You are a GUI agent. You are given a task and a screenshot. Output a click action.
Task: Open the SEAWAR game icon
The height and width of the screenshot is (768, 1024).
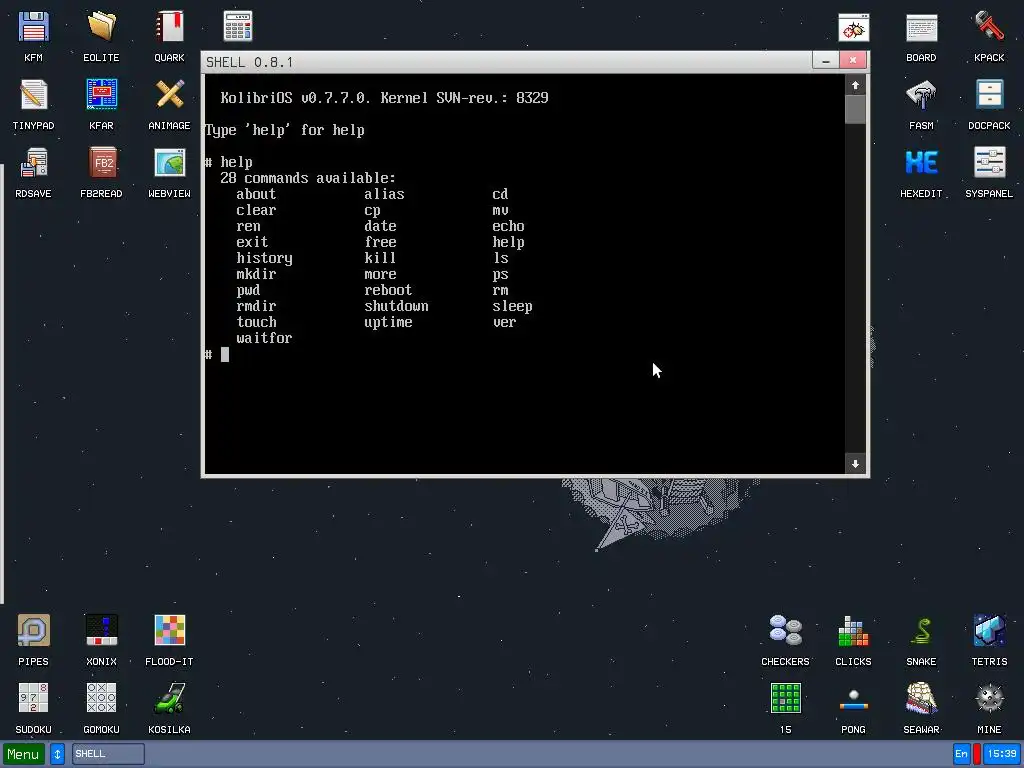(x=921, y=699)
